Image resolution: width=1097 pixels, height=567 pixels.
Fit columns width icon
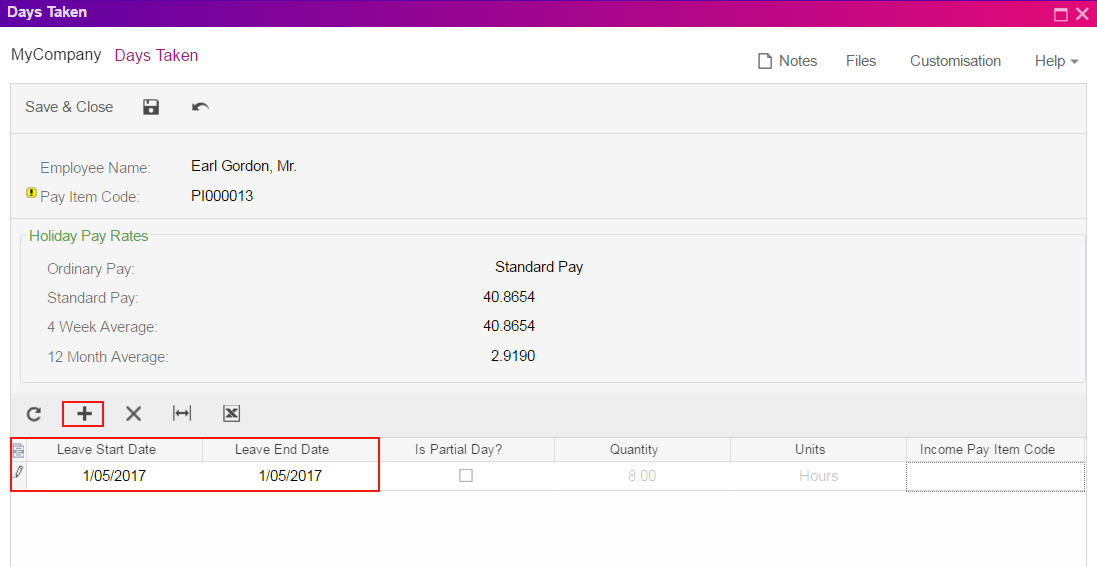182,414
